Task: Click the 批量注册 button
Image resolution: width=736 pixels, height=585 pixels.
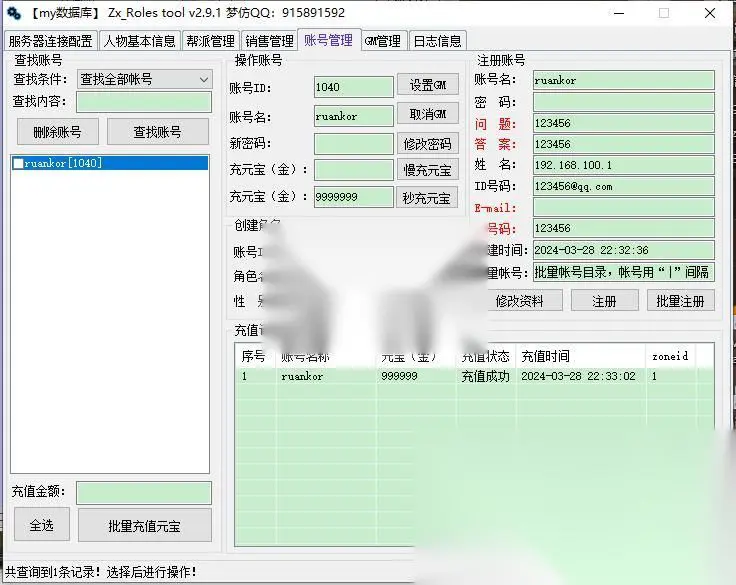Action: 681,300
